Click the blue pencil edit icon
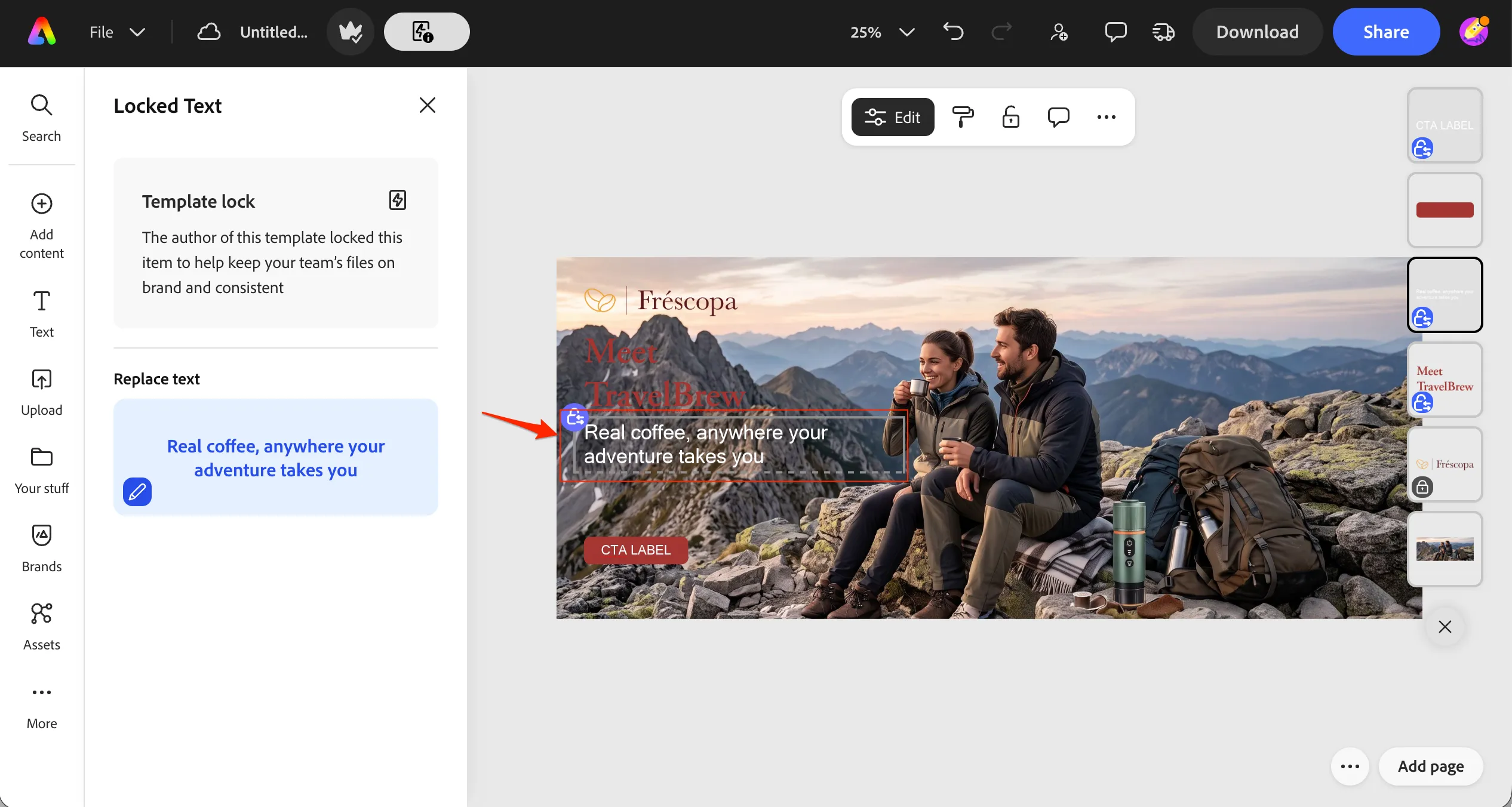The width and height of the screenshot is (1512, 807). tap(137, 492)
